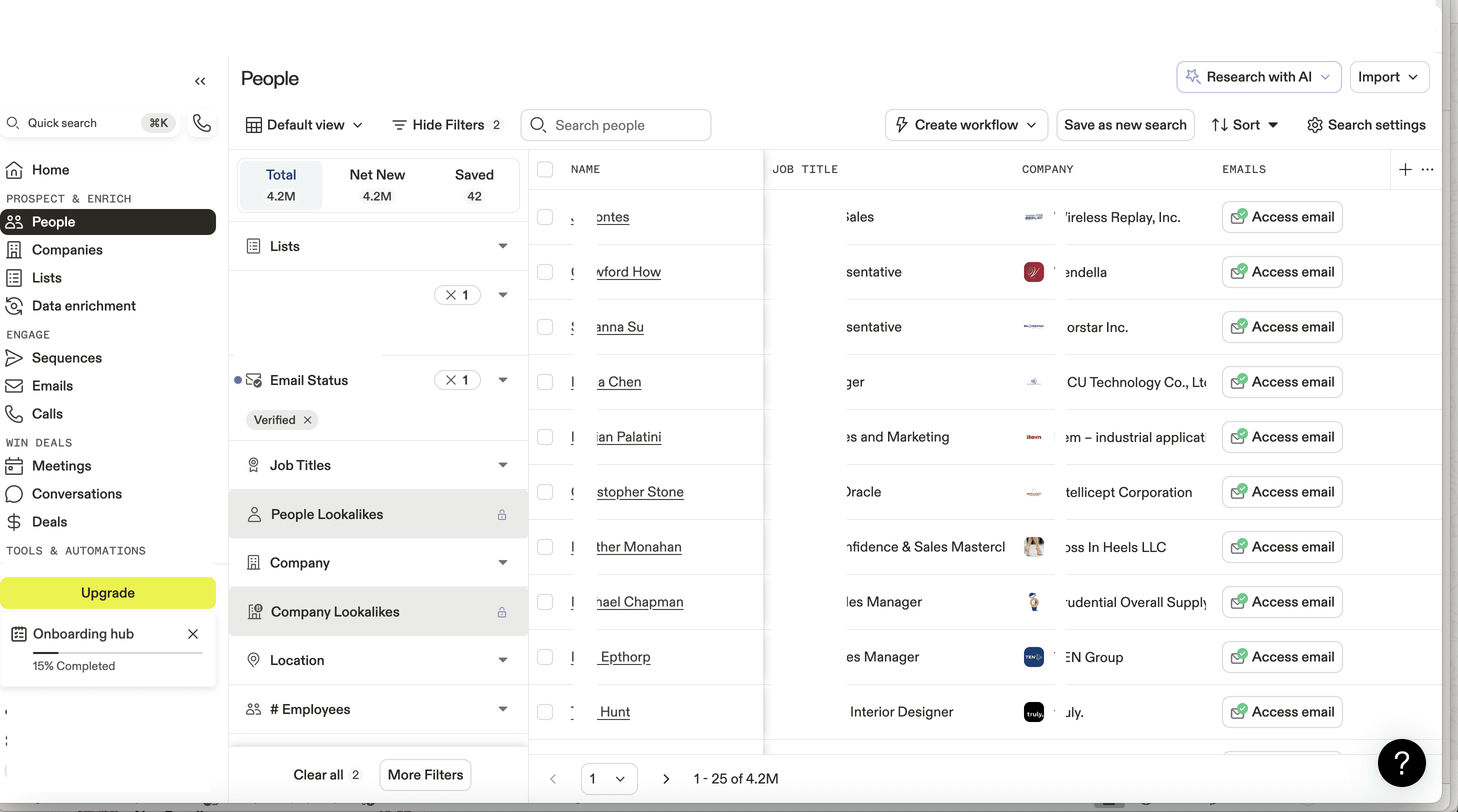Open the black help question-mark button

[1401, 763]
